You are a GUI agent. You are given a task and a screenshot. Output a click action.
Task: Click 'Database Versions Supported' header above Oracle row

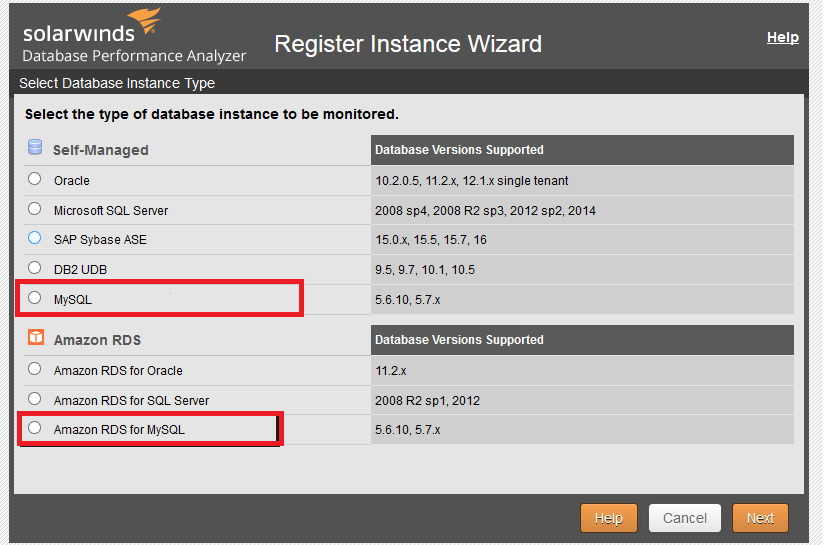[459, 150]
